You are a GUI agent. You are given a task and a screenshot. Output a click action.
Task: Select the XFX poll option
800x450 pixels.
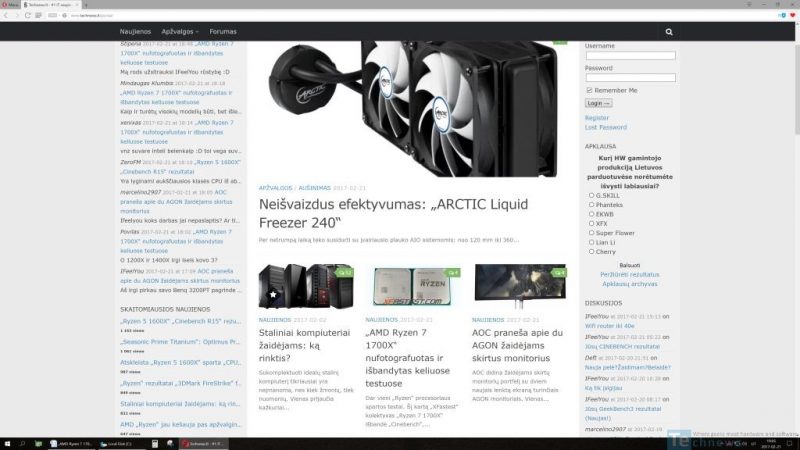591,223
